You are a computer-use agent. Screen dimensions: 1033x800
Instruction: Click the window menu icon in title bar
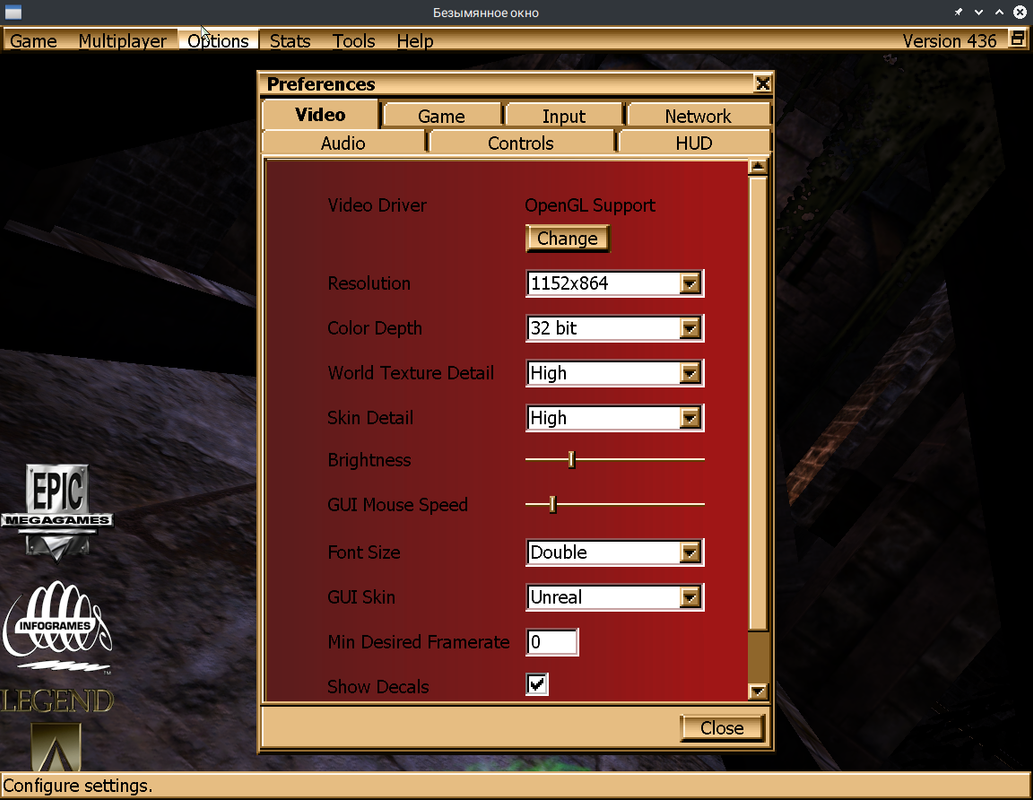(x=13, y=12)
